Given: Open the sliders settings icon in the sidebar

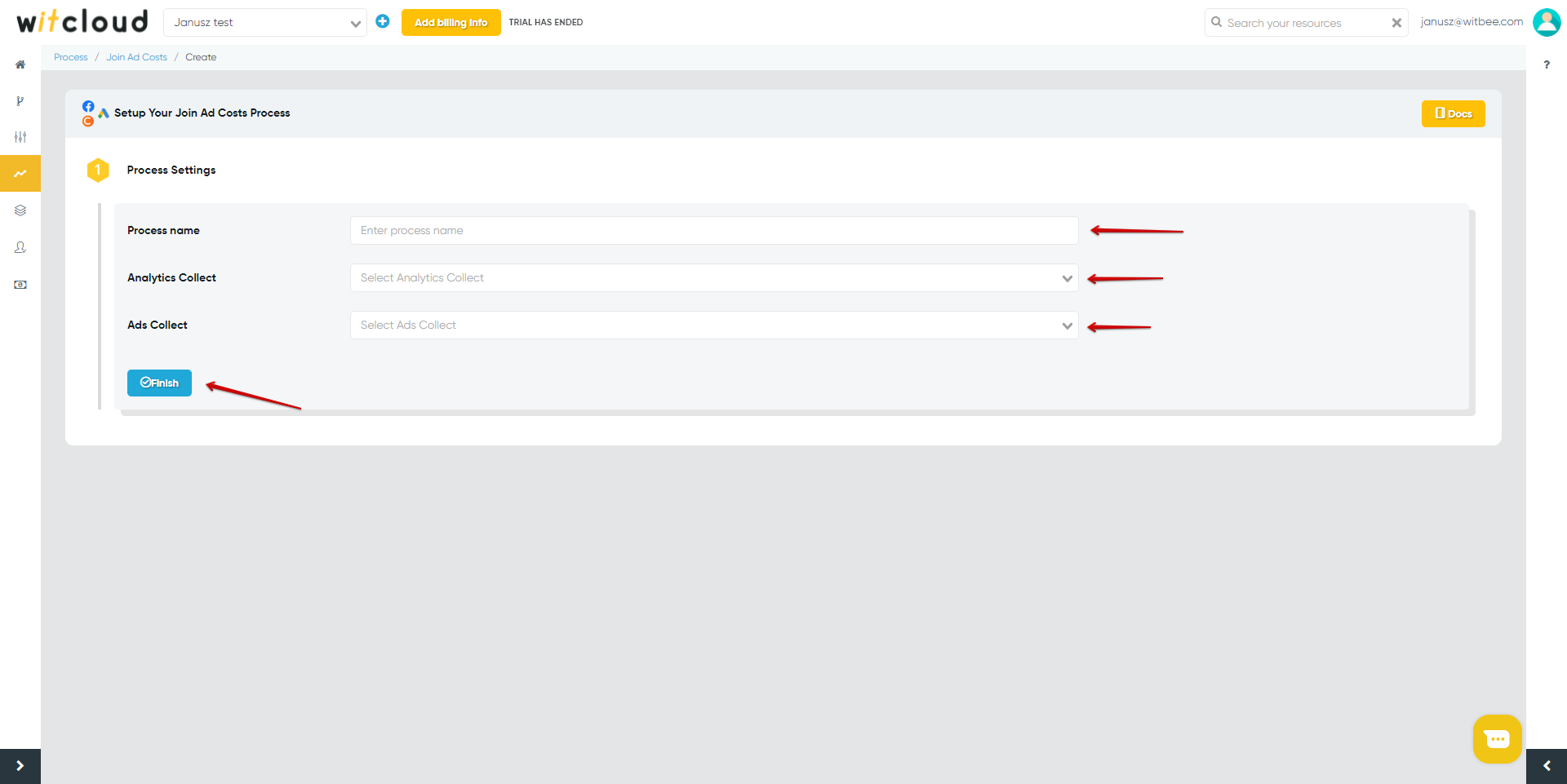Looking at the screenshot, I should click(x=20, y=137).
